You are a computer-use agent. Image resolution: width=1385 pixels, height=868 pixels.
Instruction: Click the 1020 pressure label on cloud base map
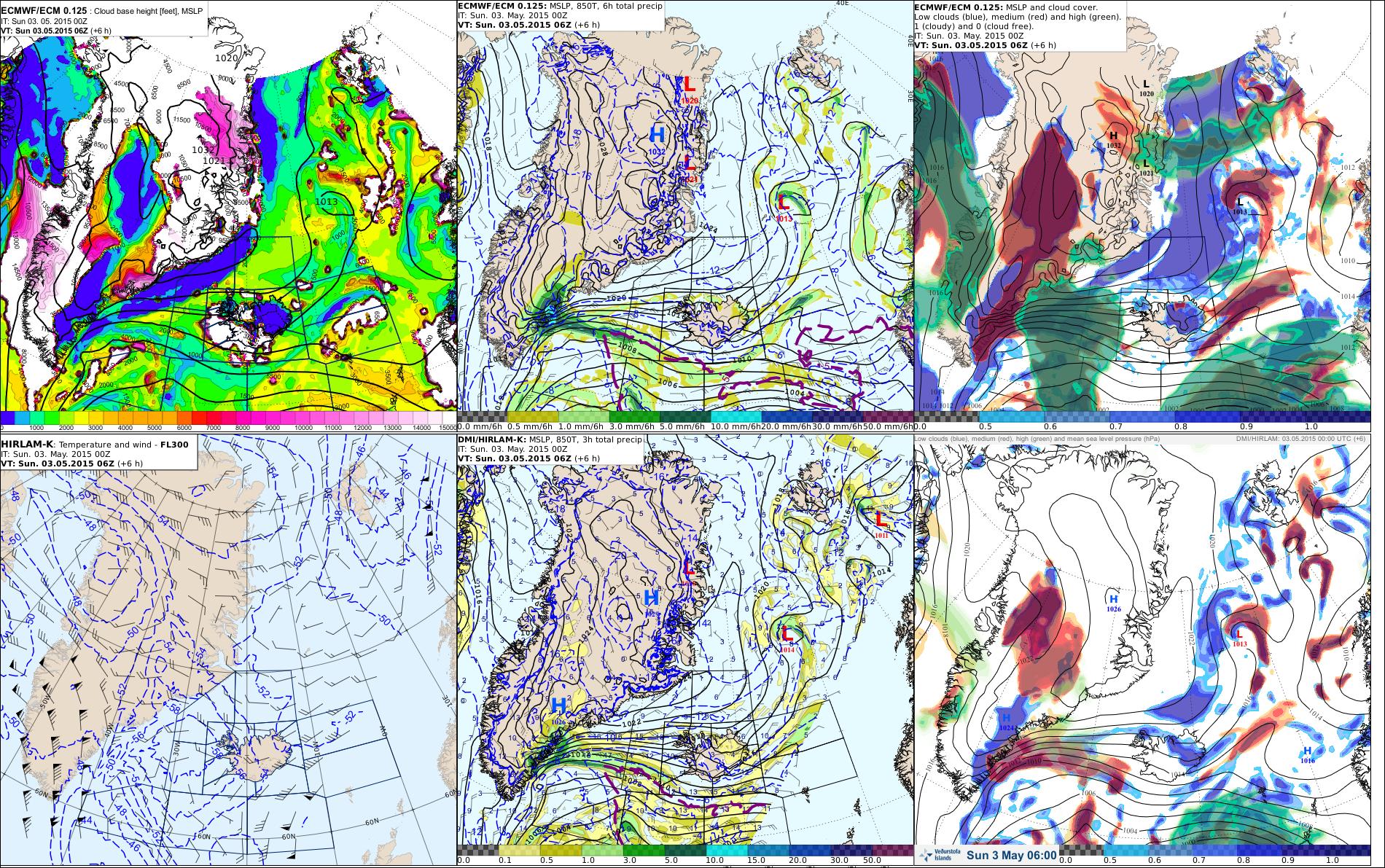[x=226, y=58]
